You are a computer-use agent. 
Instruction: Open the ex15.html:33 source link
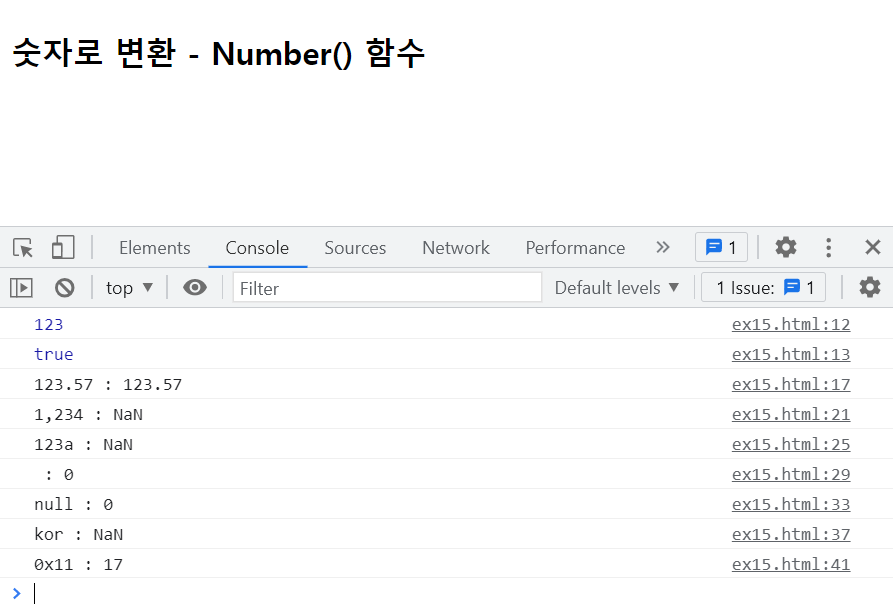(x=790, y=504)
